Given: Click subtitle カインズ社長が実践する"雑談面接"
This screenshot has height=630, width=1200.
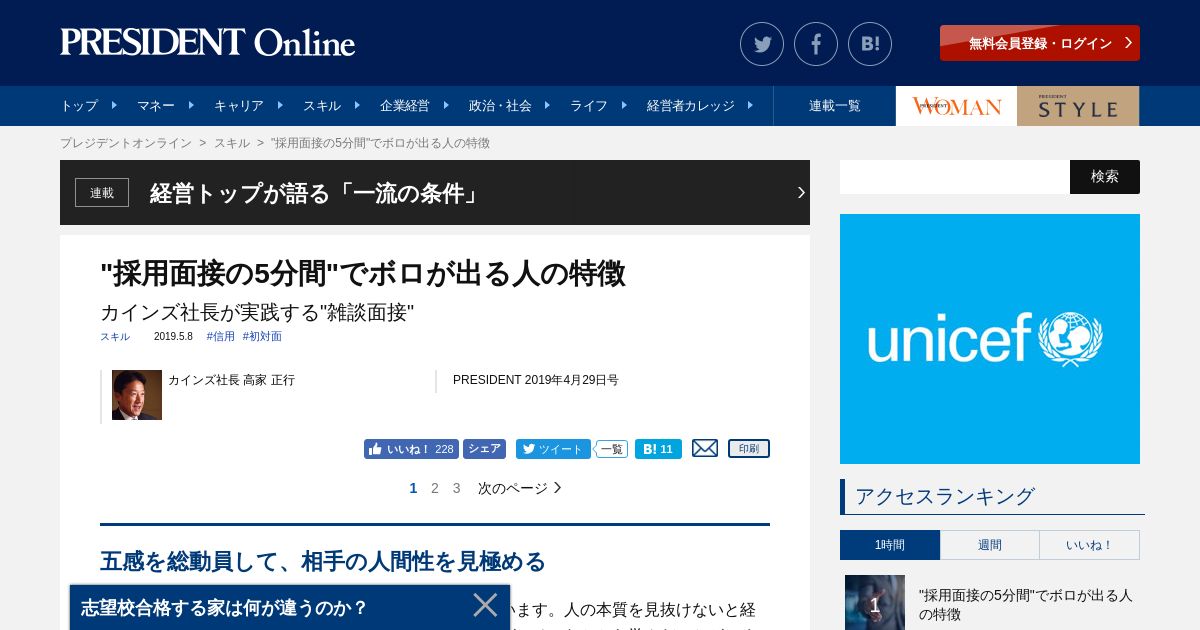Looking at the screenshot, I should [257, 312].
